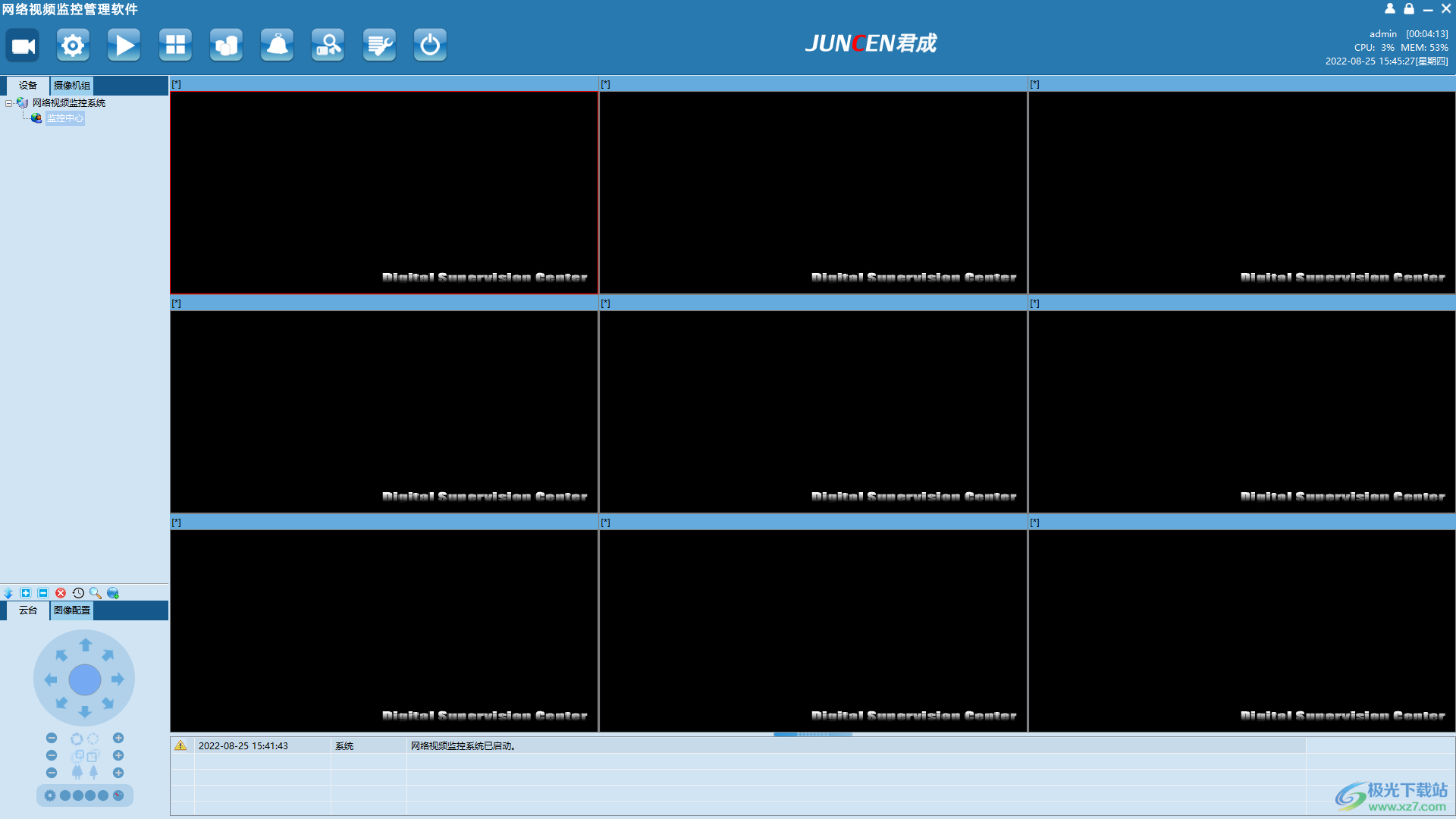
Task: Select the top-left video pane
Action: point(384,193)
